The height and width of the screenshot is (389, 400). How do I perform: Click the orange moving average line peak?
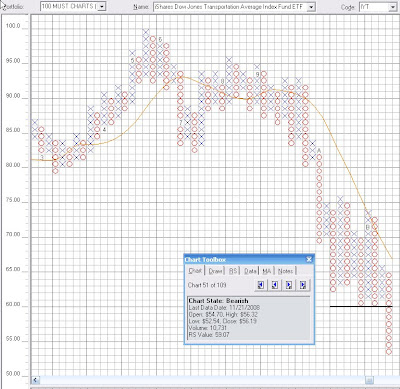tap(180, 77)
